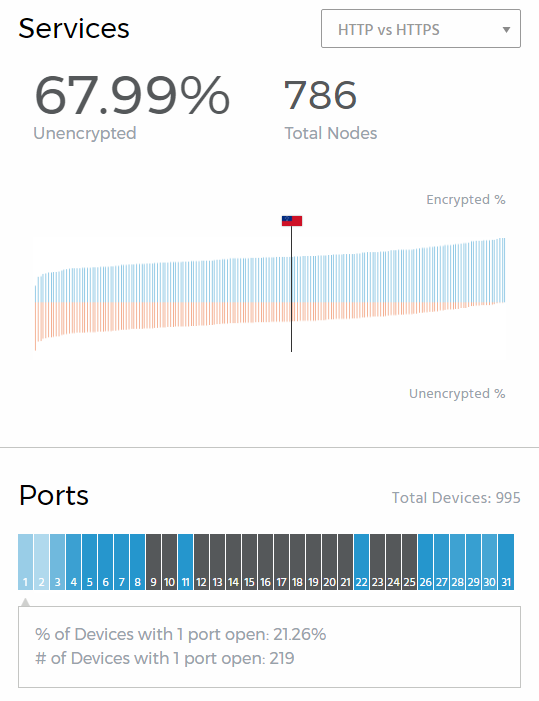Select the blue port bar number 22
The height and width of the screenshot is (701, 539).
click(x=361, y=562)
